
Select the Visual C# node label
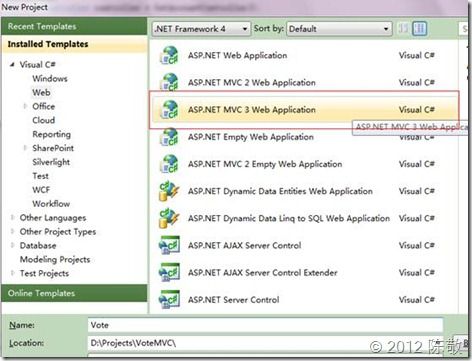click(38, 64)
